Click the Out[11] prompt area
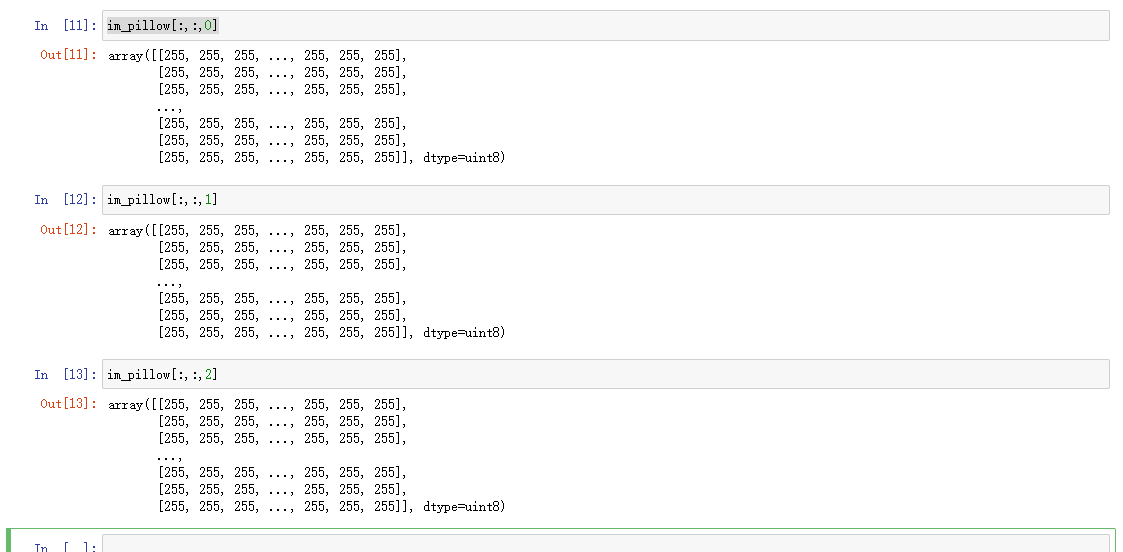Viewport: 1123px width, 552px height. click(x=68, y=55)
